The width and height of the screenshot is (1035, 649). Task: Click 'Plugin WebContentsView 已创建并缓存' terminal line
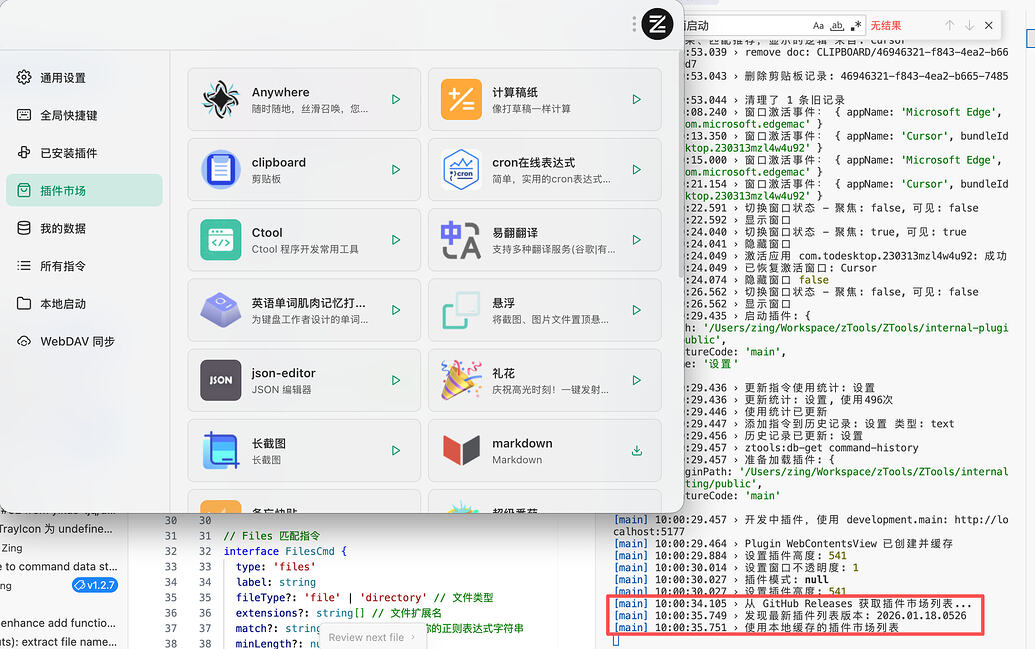click(849, 543)
